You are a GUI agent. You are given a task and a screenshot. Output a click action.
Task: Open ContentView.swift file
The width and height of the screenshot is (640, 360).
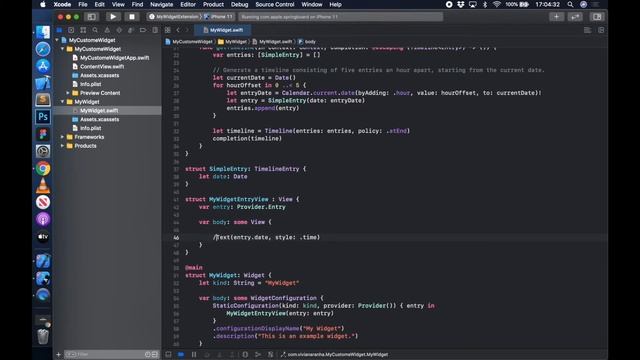[102, 67]
